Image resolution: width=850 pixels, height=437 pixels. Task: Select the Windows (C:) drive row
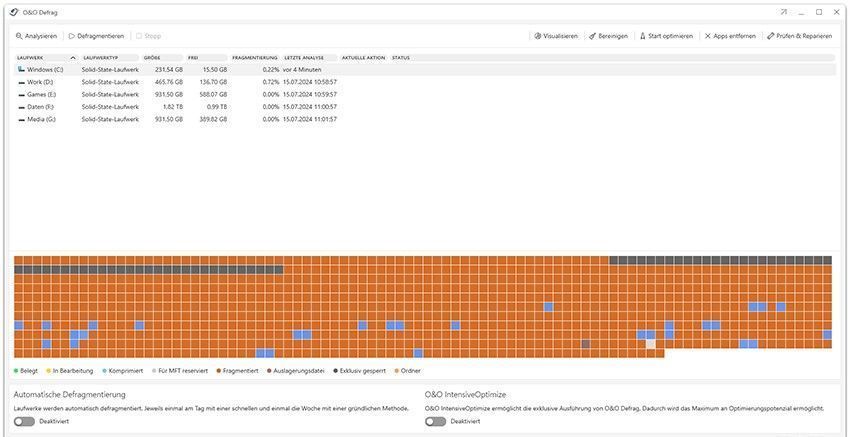pos(45,70)
